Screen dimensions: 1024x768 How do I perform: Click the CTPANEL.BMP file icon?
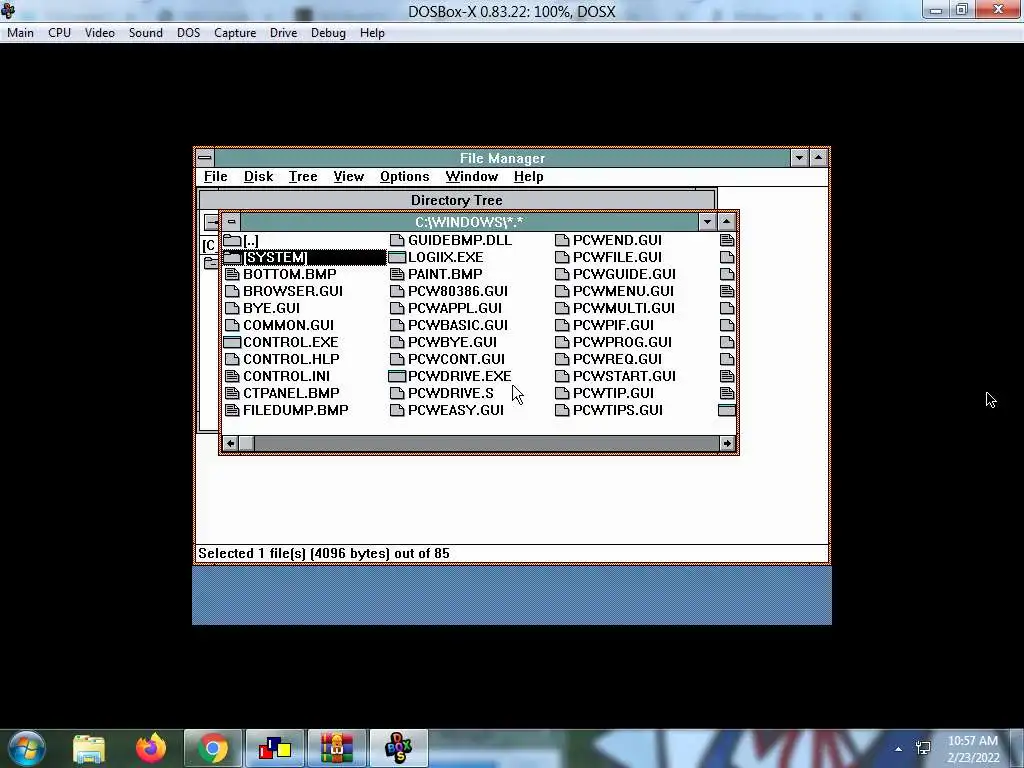pyautogui.click(x=232, y=393)
